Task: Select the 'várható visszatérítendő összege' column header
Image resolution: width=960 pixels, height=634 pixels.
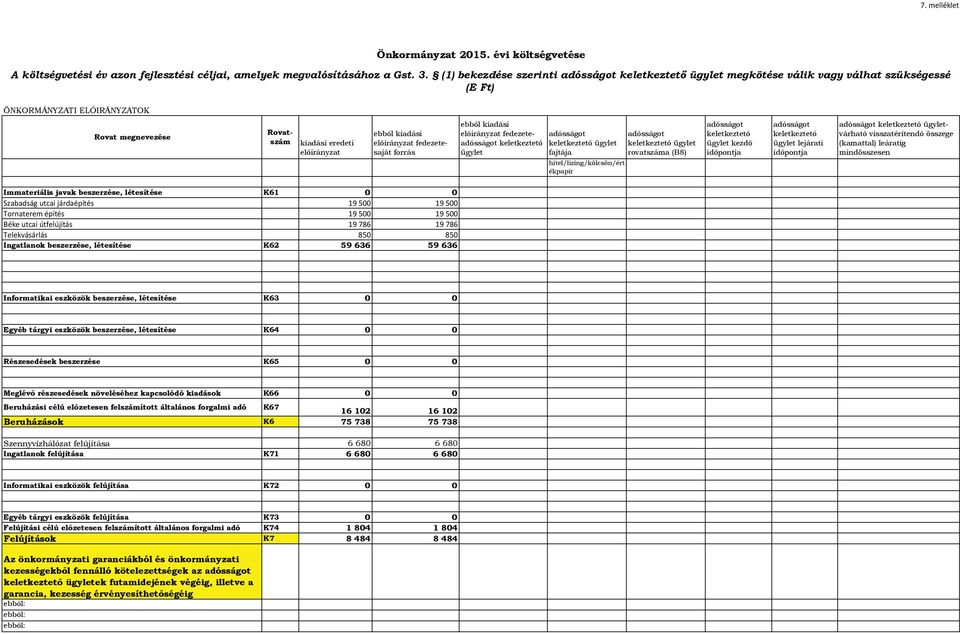Action: tap(896, 138)
